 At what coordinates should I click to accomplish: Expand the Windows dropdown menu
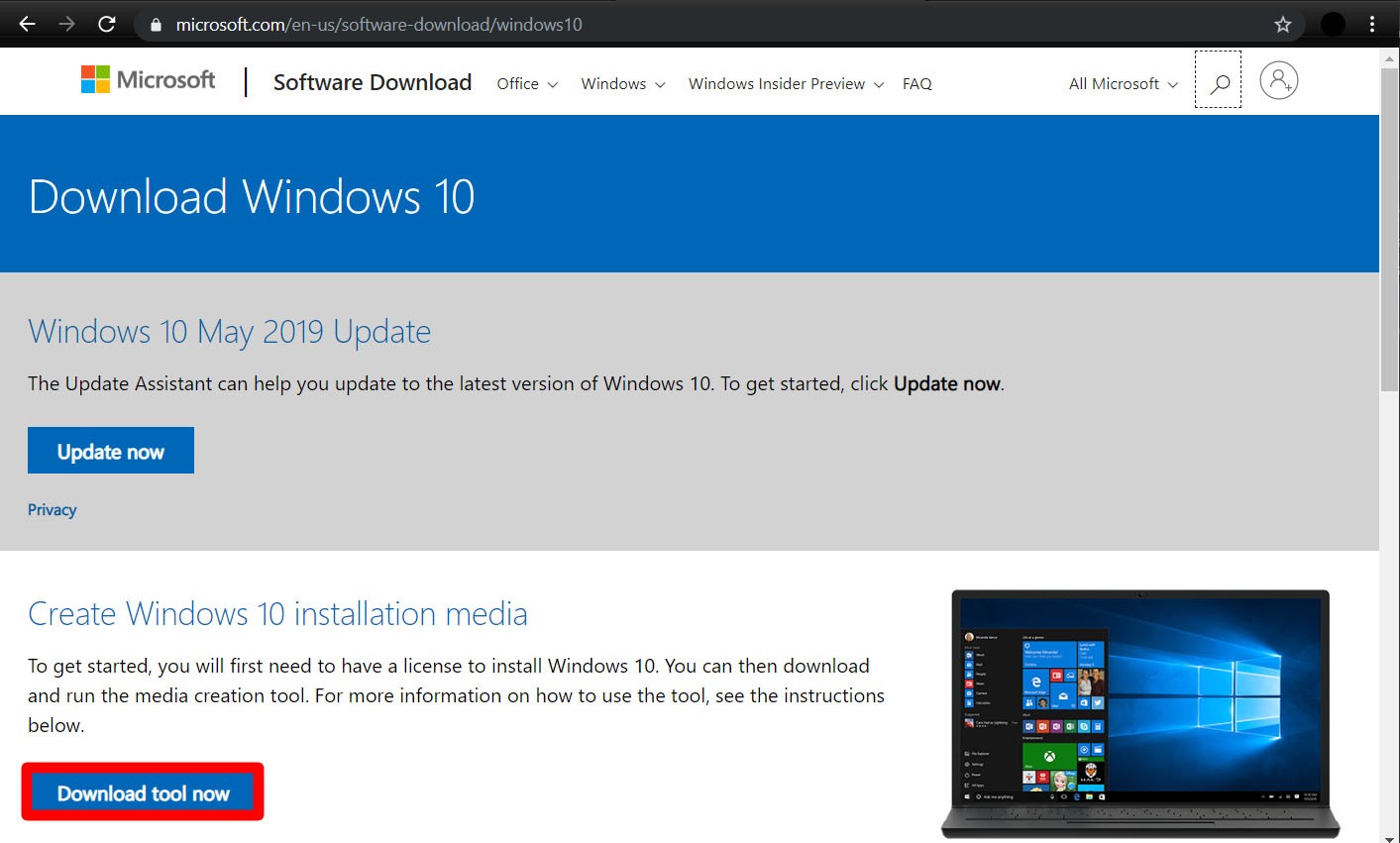click(x=621, y=84)
